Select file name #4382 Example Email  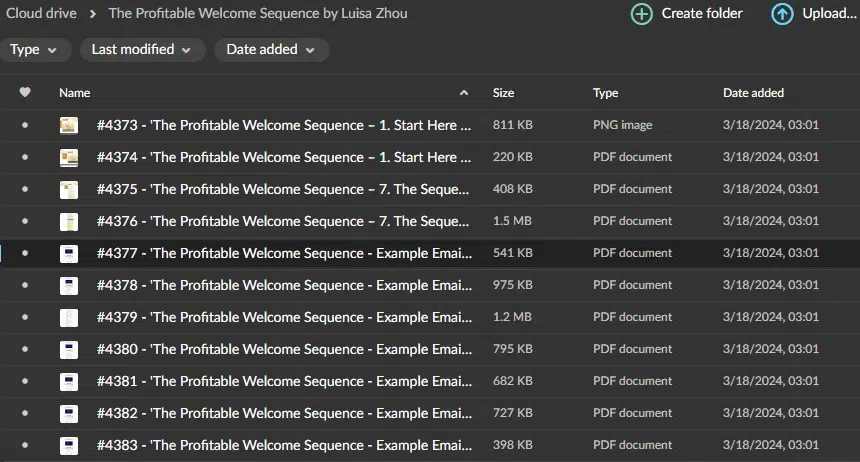[284, 413]
